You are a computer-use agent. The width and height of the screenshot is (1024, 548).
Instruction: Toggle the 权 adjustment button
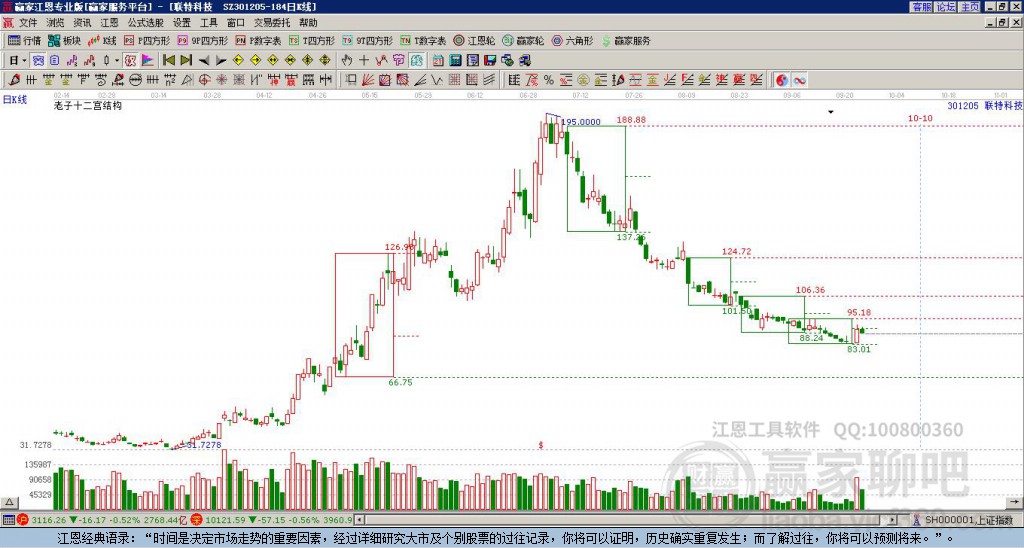click(130, 61)
